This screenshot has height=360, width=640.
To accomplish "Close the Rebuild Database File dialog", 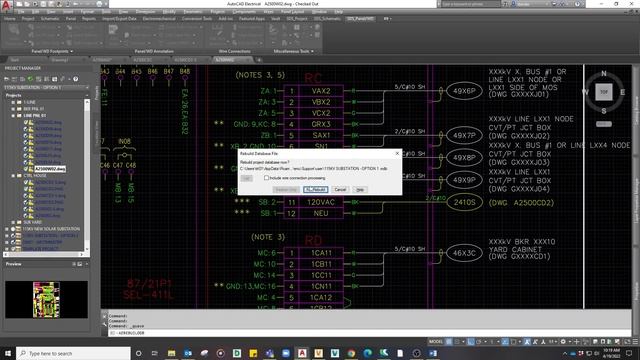I will [397, 153].
